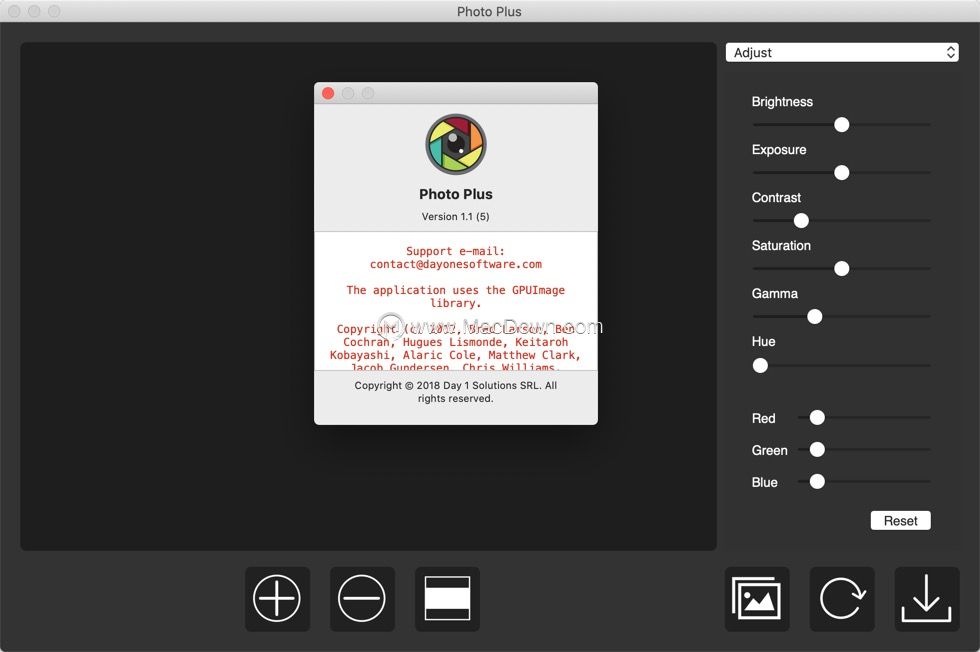The image size is (980, 652).
Task: Close the About Photo Plus dialog
Action: [x=328, y=93]
